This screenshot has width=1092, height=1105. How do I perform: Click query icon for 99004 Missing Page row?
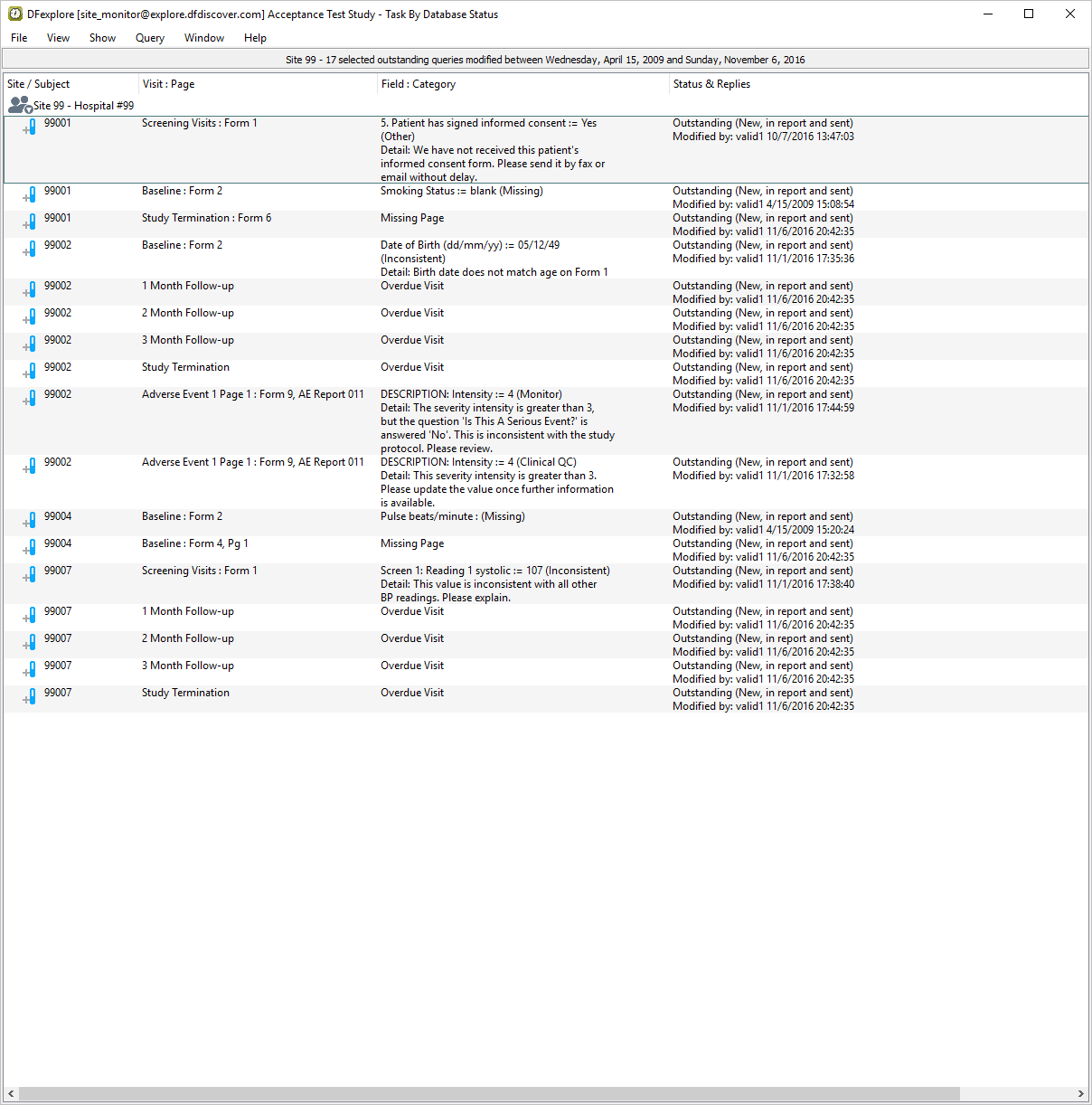point(30,548)
